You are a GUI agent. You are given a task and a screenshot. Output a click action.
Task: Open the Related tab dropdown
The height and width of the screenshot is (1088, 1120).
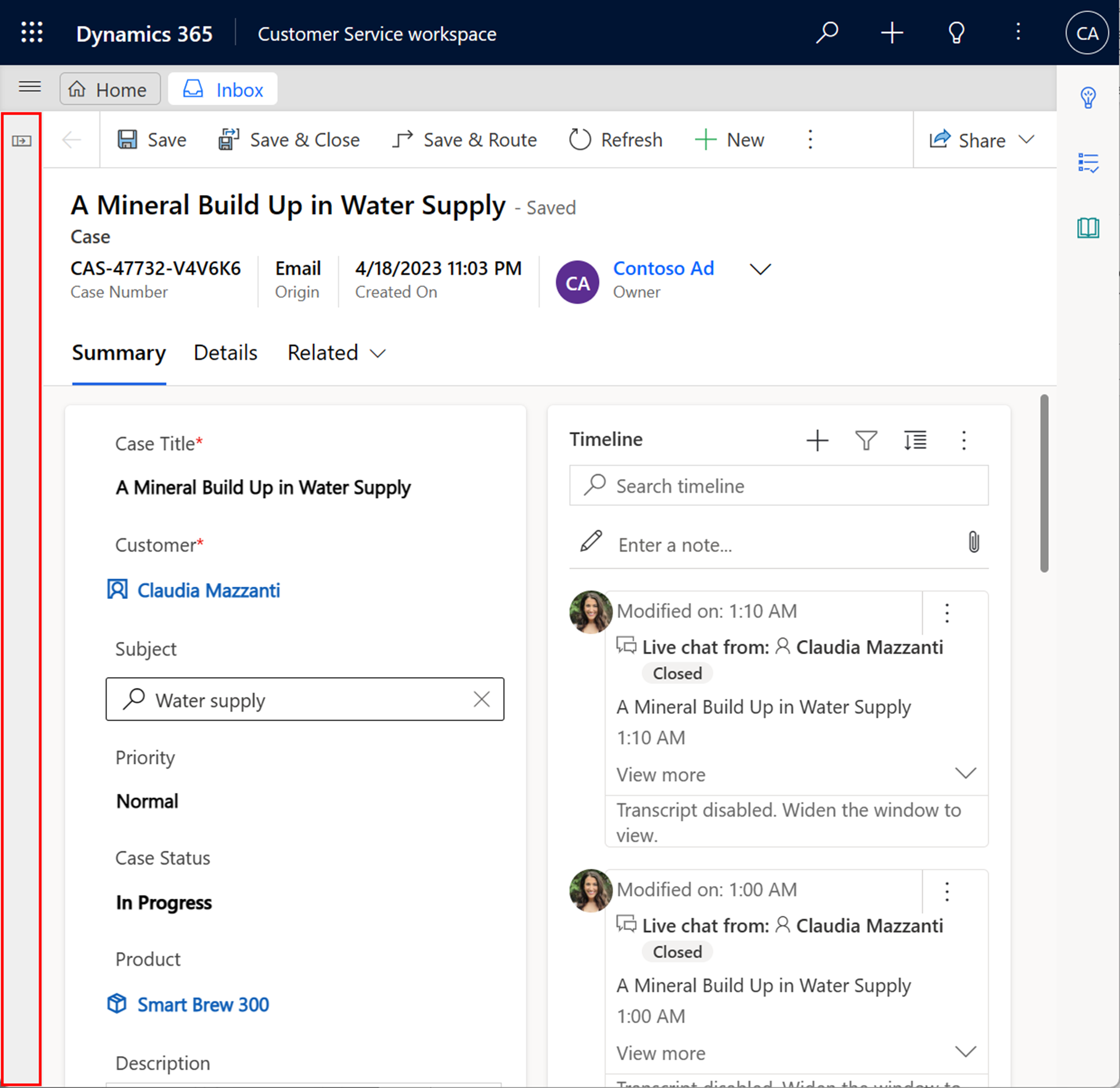(337, 352)
